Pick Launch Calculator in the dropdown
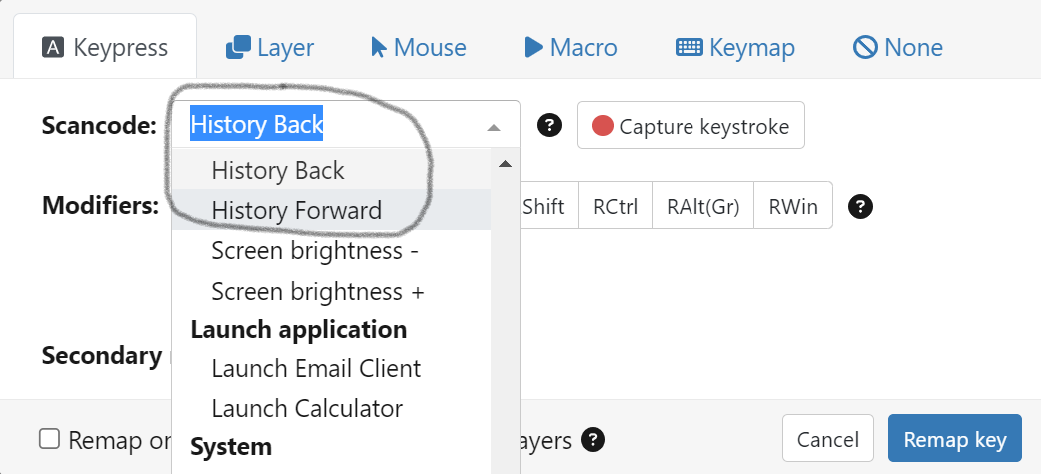The image size is (1041, 474). 307,408
